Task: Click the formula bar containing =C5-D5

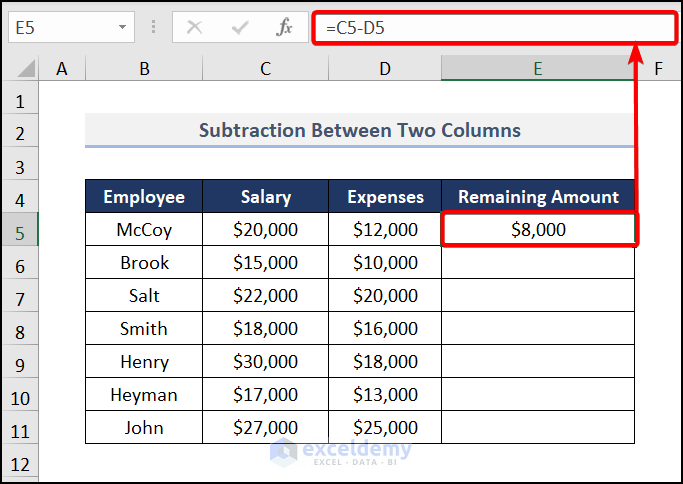Action: tap(495, 27)
